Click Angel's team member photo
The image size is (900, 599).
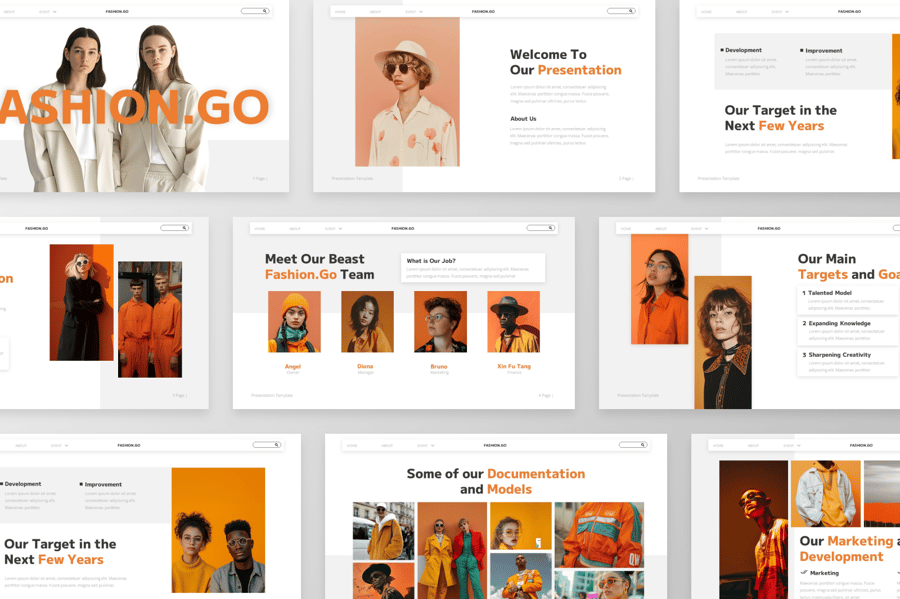point(294,322)
